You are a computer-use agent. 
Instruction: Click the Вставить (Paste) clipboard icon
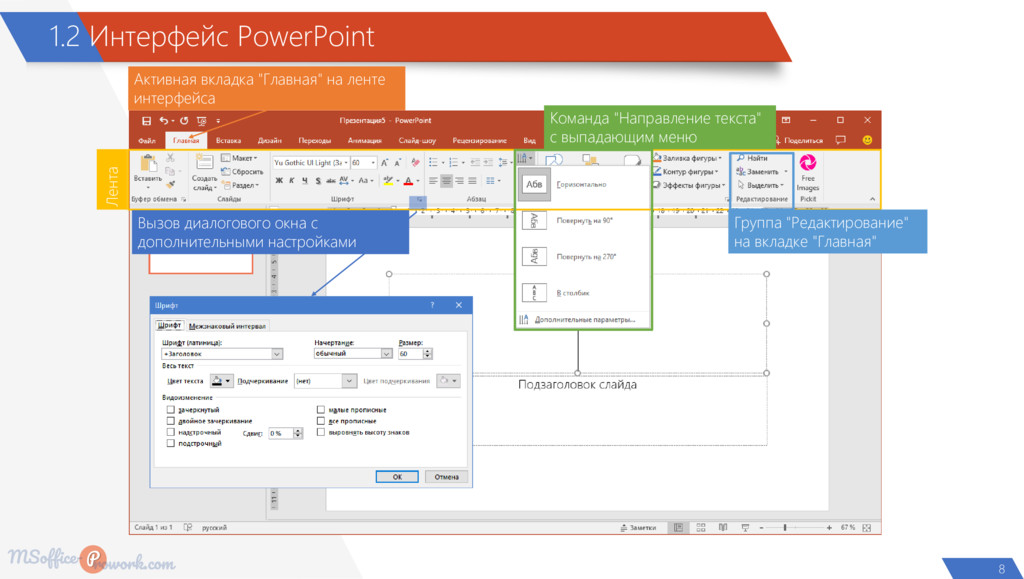click(148, 163)
